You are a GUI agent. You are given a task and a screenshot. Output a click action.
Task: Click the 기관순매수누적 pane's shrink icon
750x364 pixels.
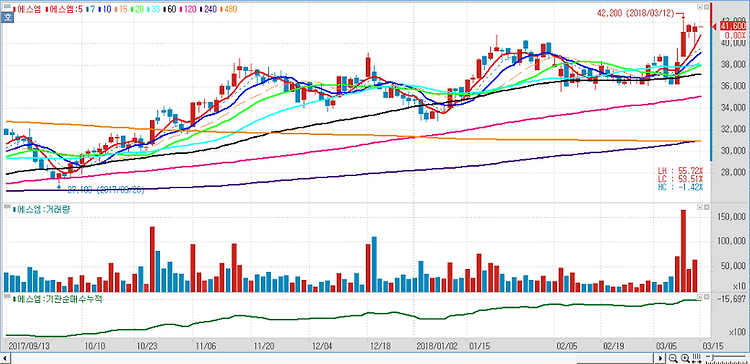point(700,297)
